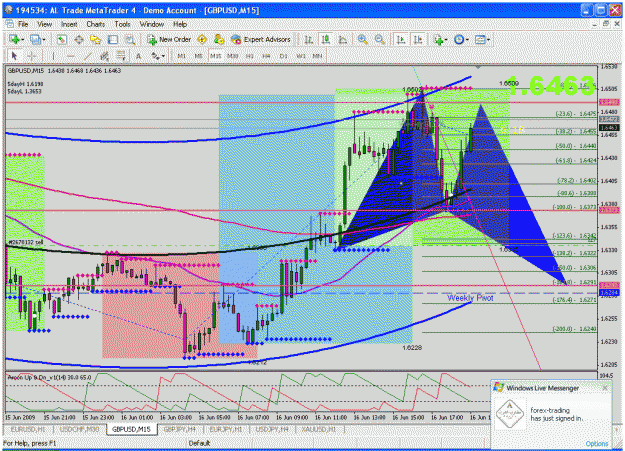Toggle Auto Scroll chart icon
The width and height of the screenshot is (625, 451).
(401, 39)
